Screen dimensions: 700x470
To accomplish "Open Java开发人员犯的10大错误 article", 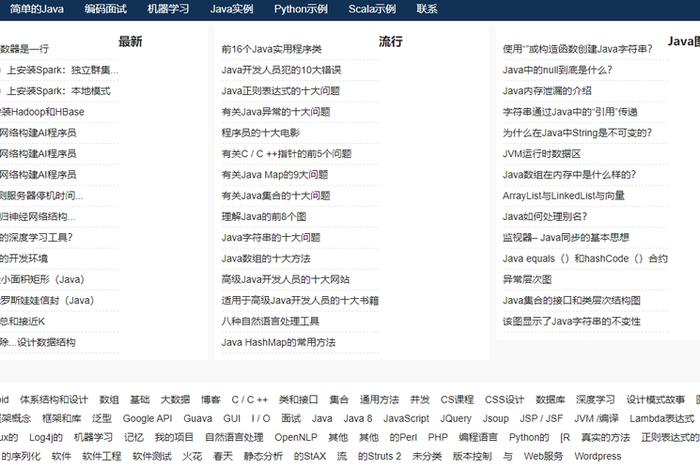I will [x=281, y=70].
